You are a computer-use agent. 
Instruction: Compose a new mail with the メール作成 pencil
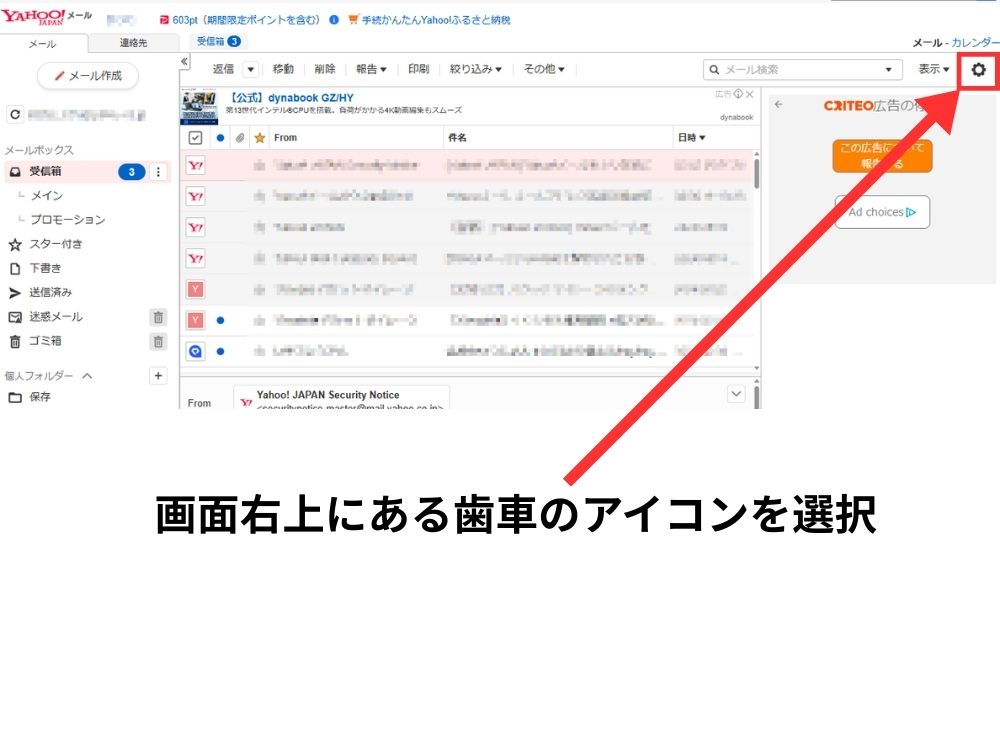(x=88, y=76)
